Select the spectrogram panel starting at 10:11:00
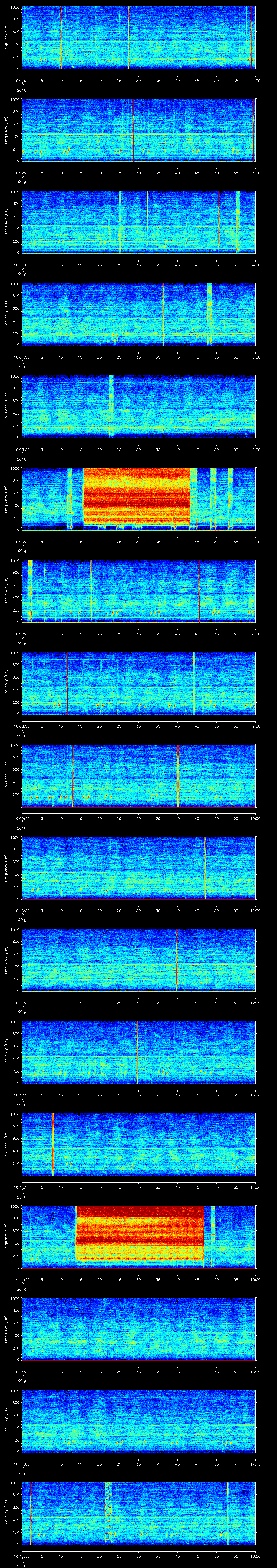Viewport: 277px width, 1568px height. (x=139, y=960)
